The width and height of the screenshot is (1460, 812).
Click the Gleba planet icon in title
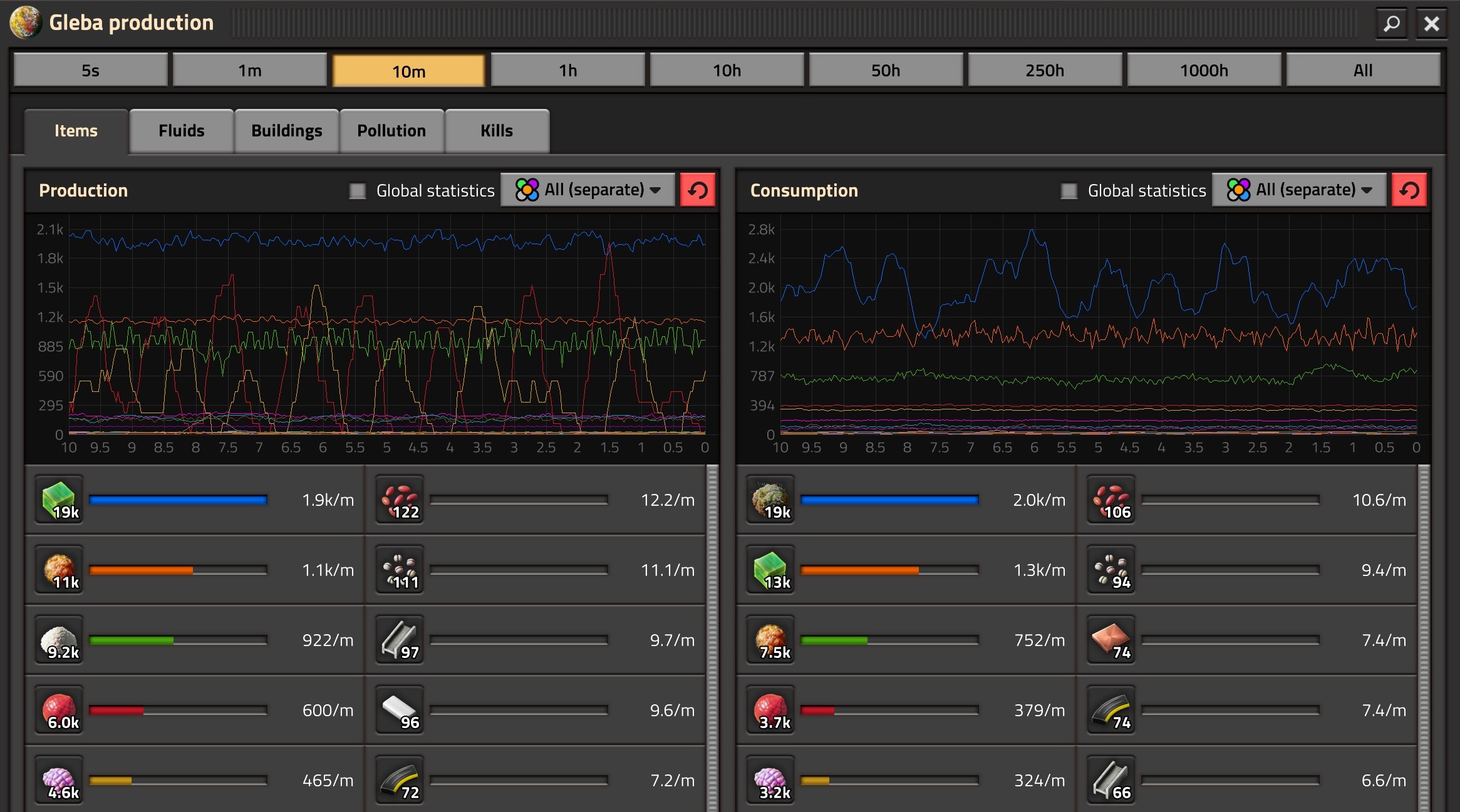click(25, 23)
